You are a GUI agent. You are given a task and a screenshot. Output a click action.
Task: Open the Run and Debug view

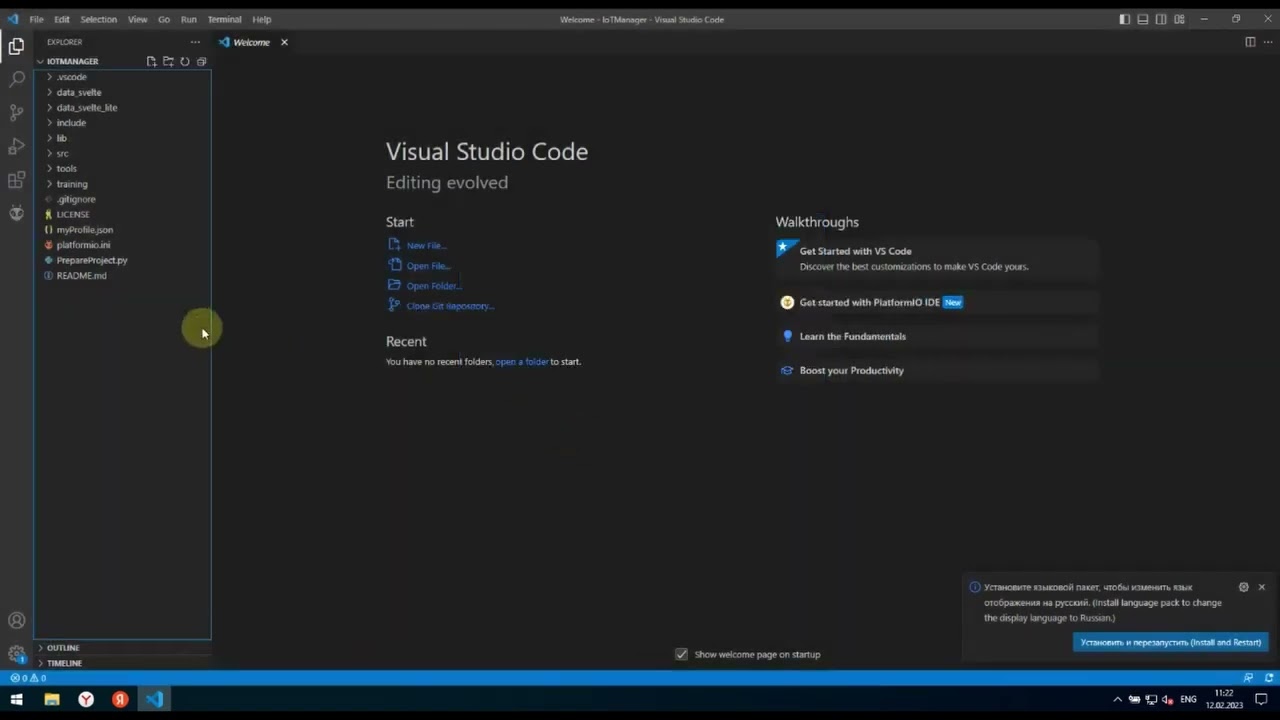point(16,146)
